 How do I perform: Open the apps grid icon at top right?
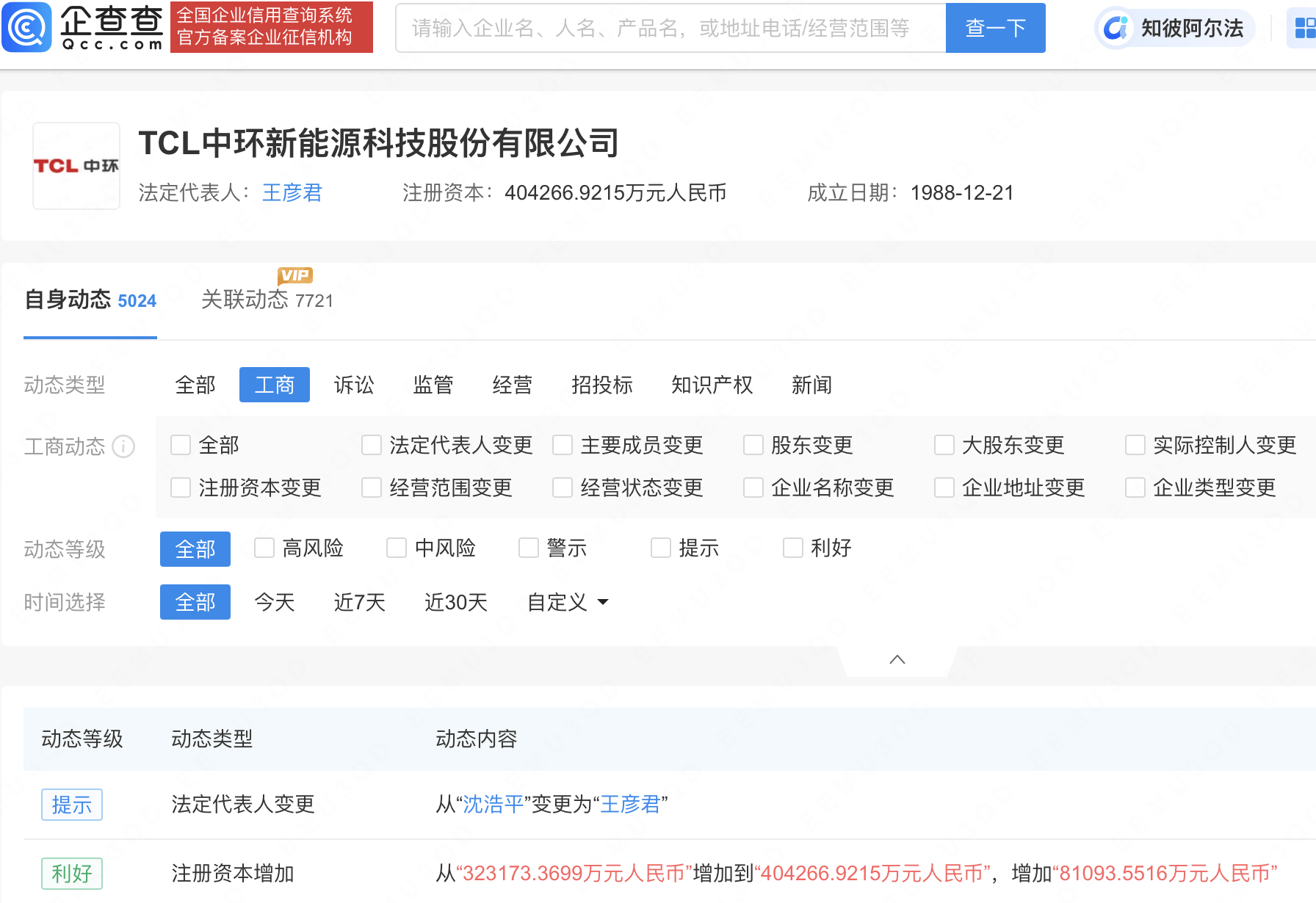1304,28
